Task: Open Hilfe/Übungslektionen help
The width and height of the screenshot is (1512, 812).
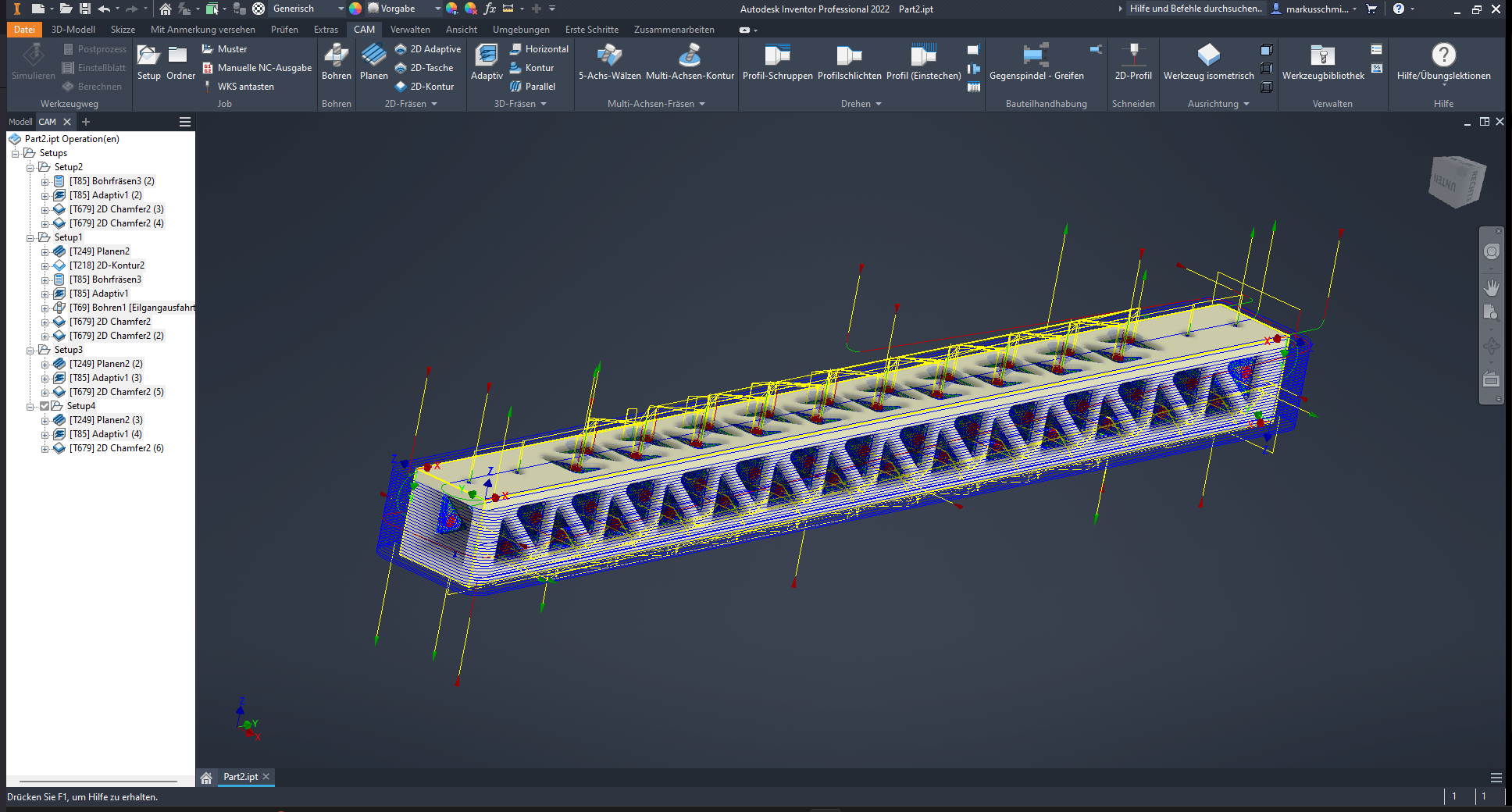Action: coord(1443,62)
